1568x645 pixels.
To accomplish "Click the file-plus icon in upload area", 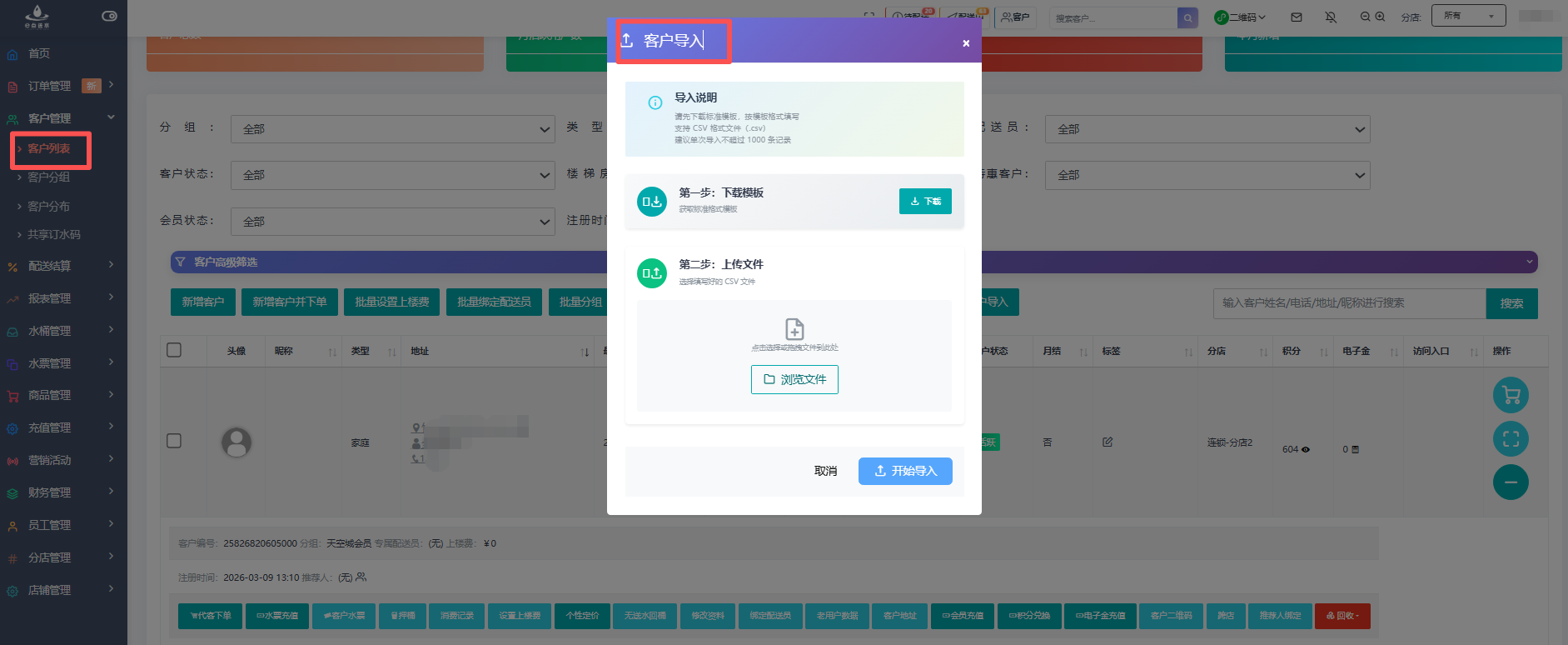I will click(x=794, y=328).
